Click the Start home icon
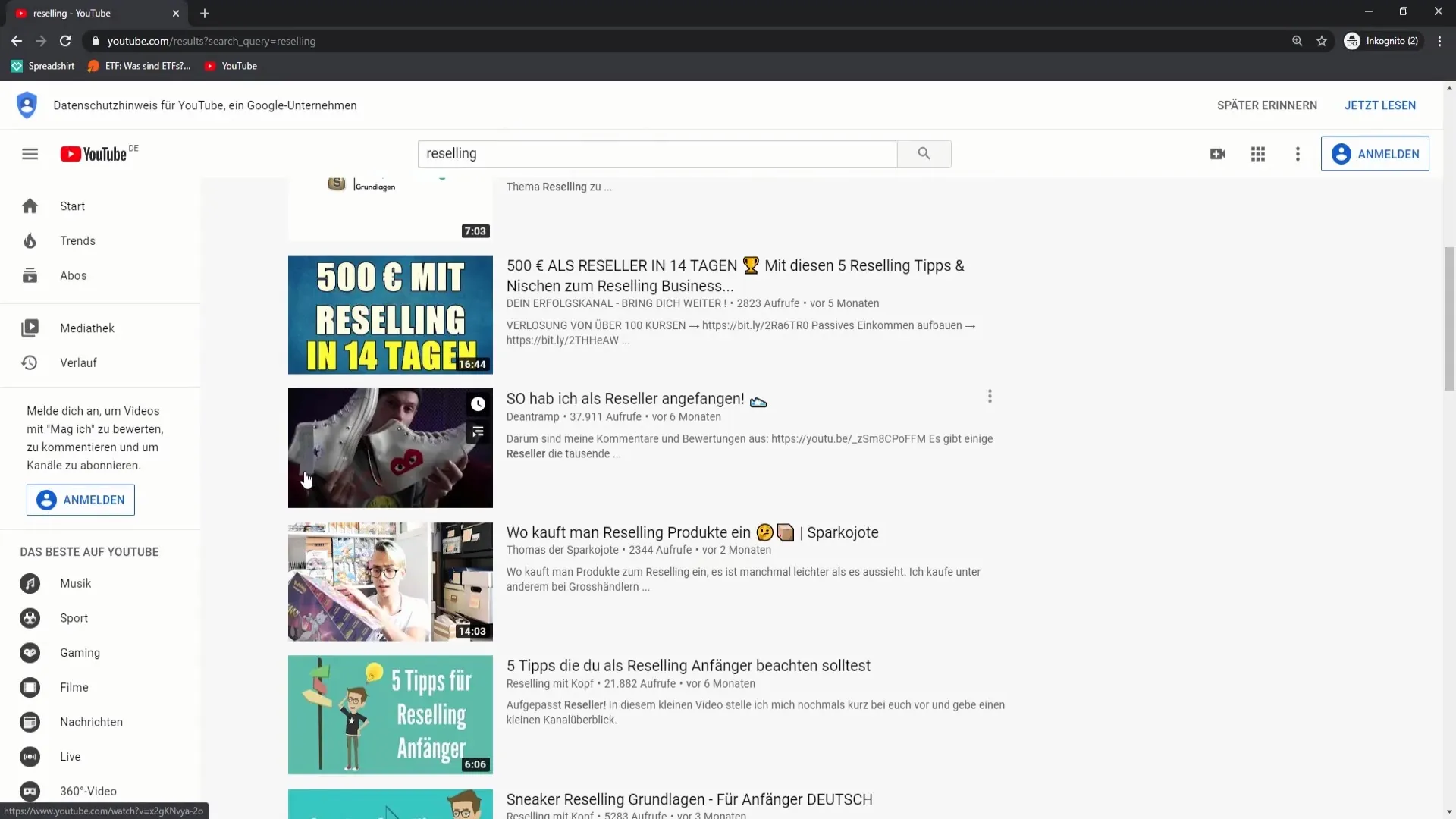This screenshot has height=819, width=1456. pos(30,206)
